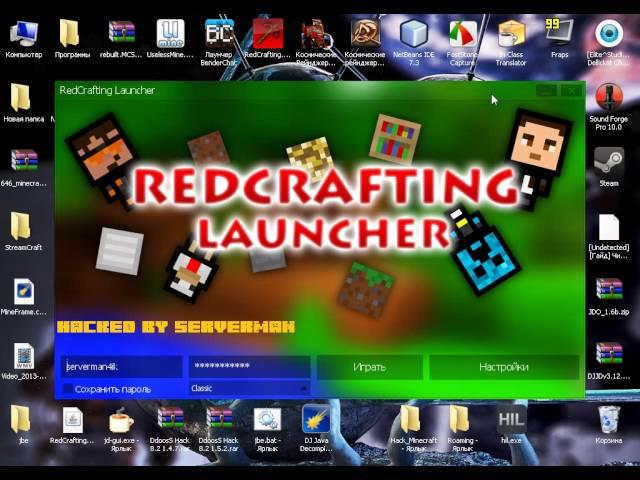
Task: Open DJ Java Decompiler icon
Action: point(316,419)
